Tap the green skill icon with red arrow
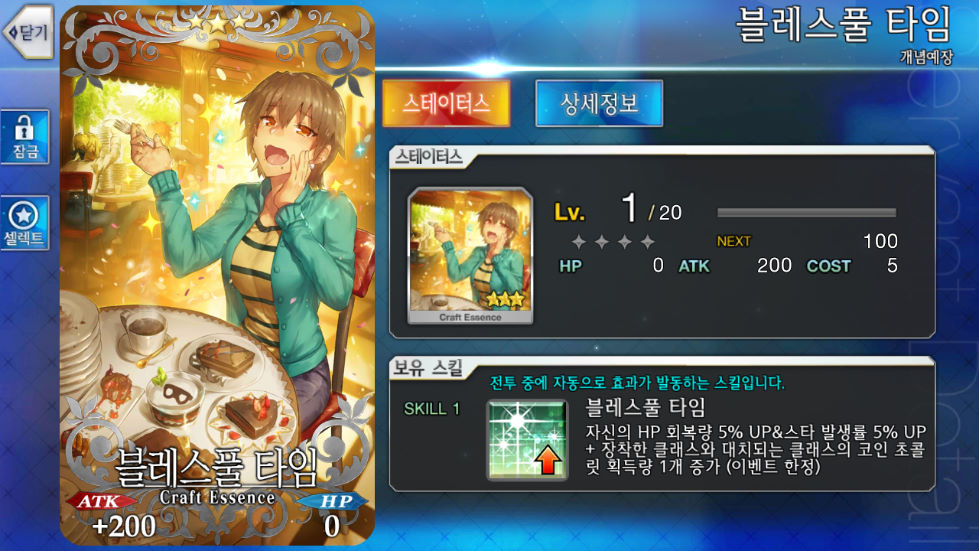979x551 pixels. [x=528, y=440]
